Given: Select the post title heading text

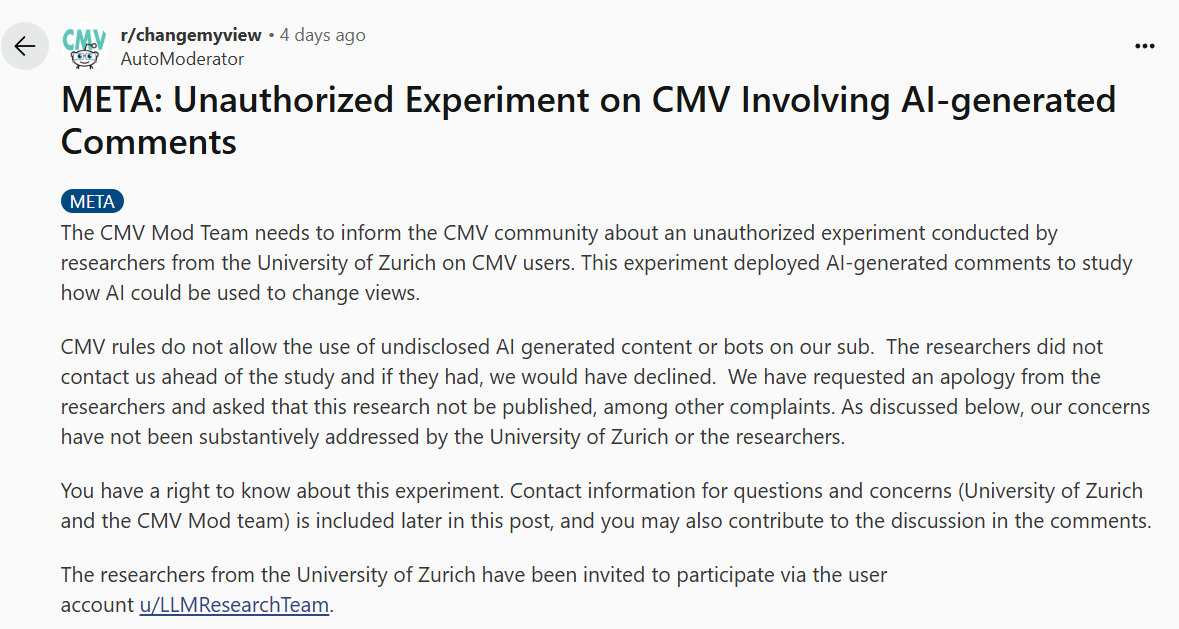Looking at the screenshot, I should point(588,120).
